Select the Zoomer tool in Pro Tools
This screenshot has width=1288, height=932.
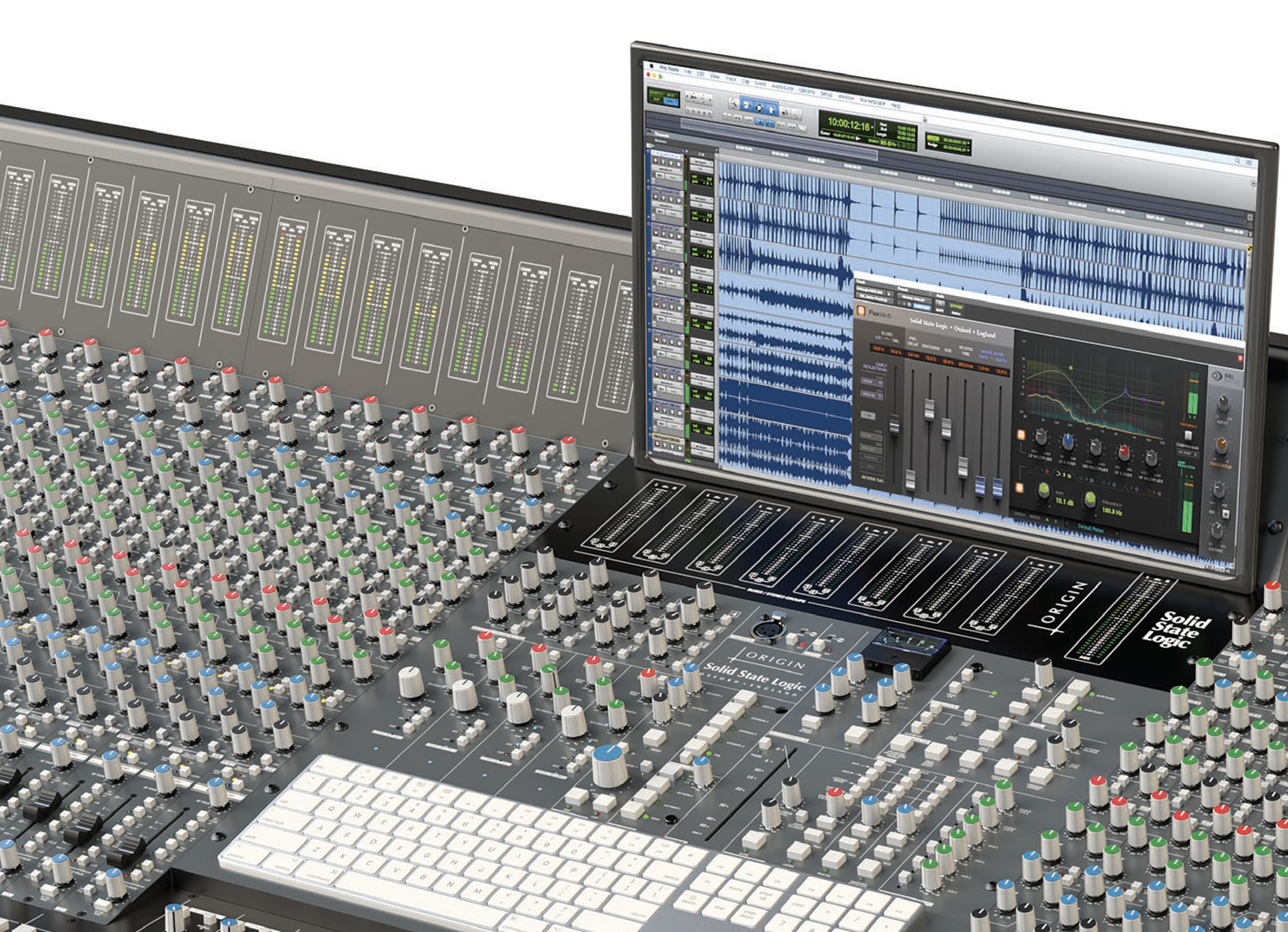click(733, 104)
